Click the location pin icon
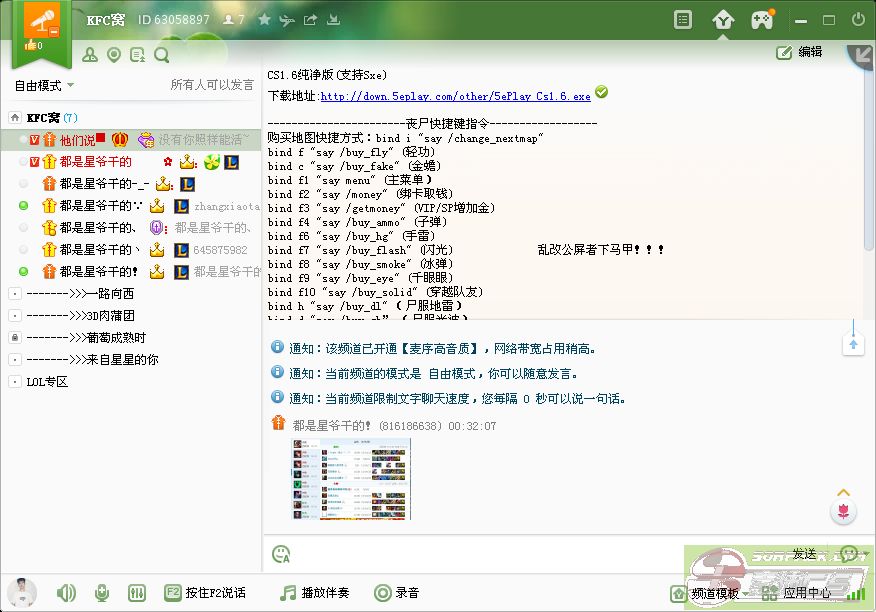This screenshot has width=876, height=612. click(x=114, y=55)
